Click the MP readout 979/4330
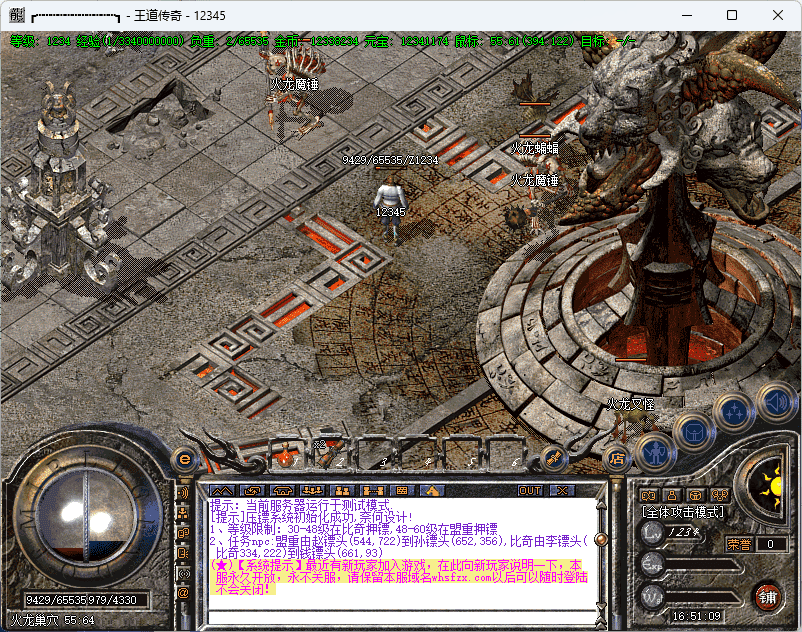Viewport: 802px width, 632px height. (x=112, y=600)
